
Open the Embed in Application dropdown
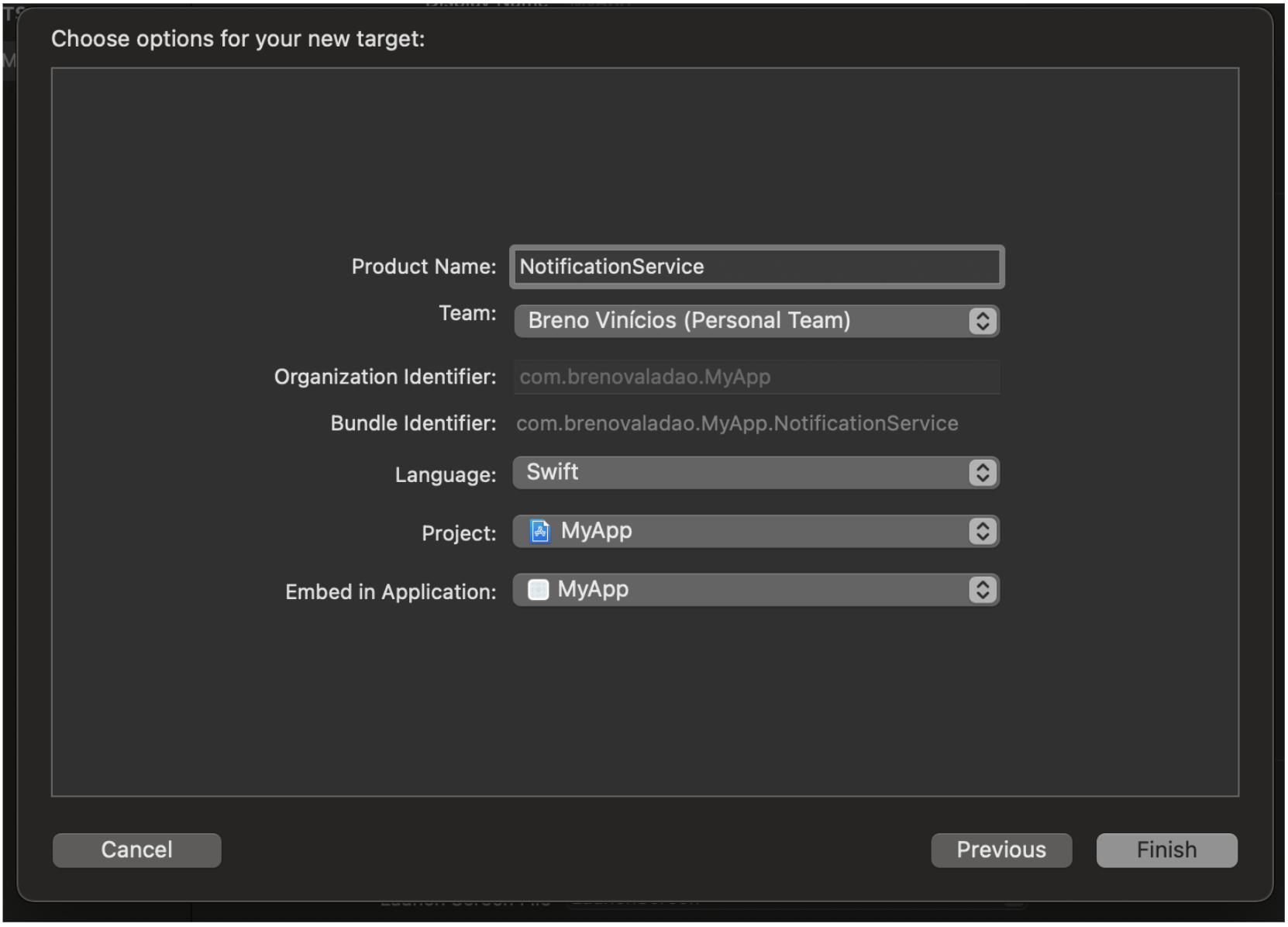coord(756,590)
